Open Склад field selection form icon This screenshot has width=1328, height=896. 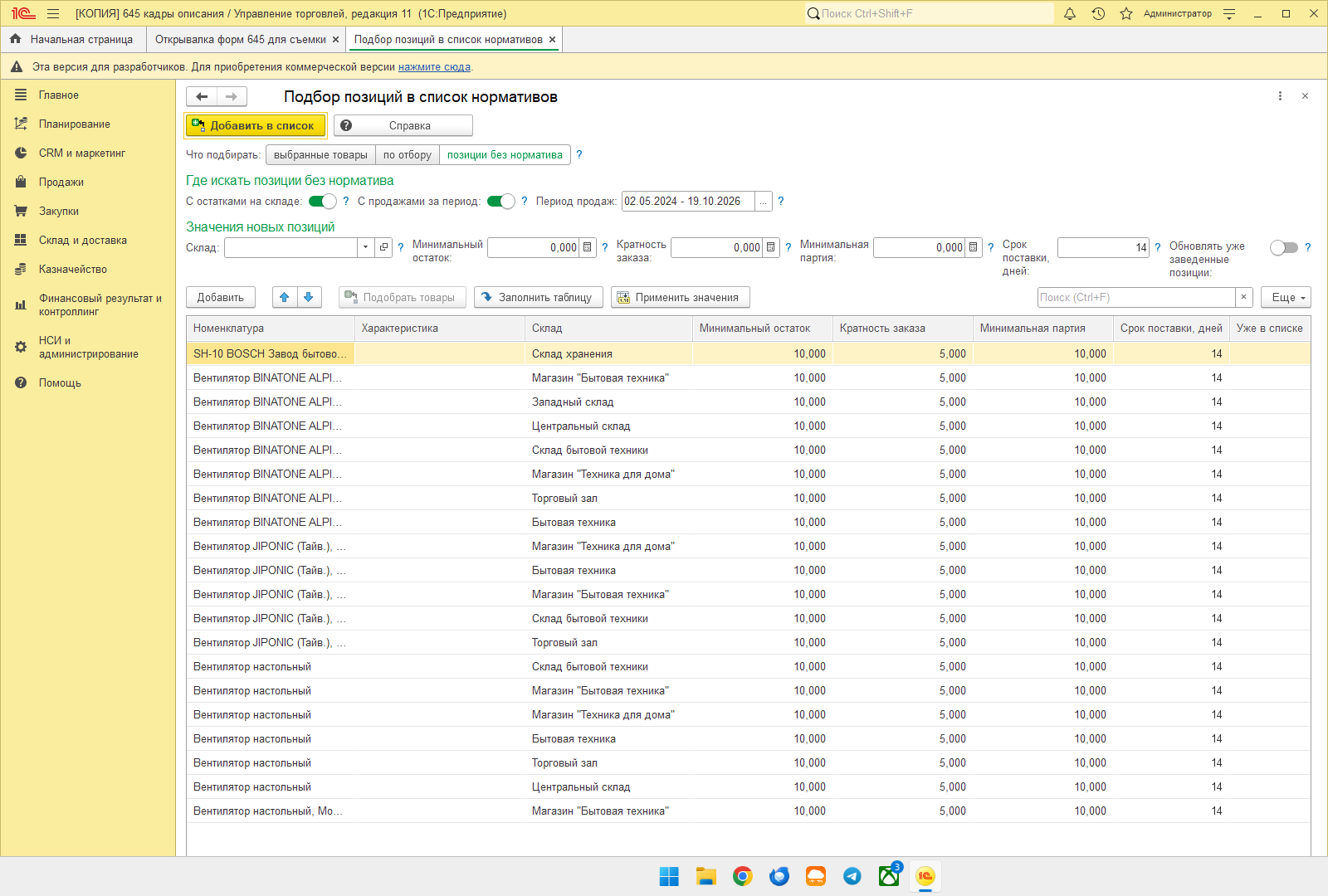[383, 247]
